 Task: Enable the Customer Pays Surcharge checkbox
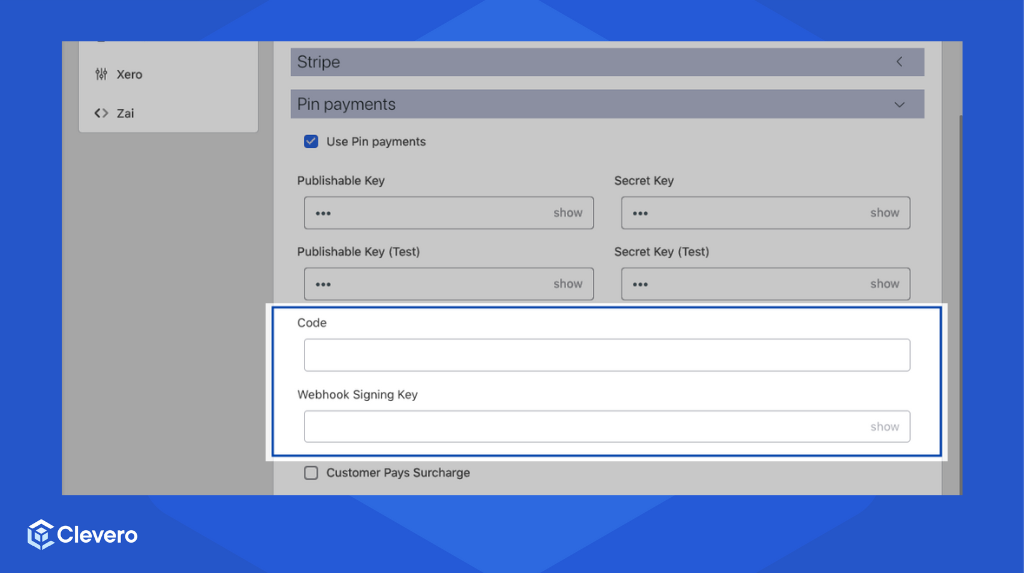311,473
